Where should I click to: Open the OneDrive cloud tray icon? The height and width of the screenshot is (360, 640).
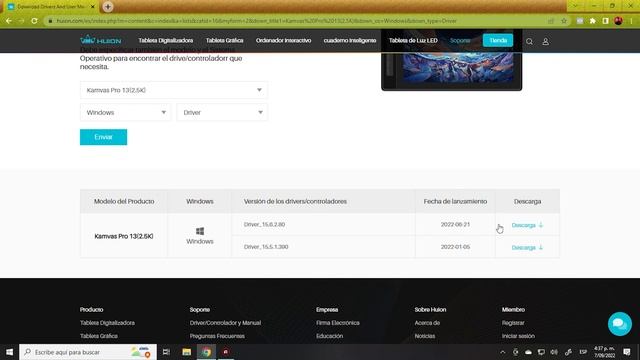pos(528,352)
